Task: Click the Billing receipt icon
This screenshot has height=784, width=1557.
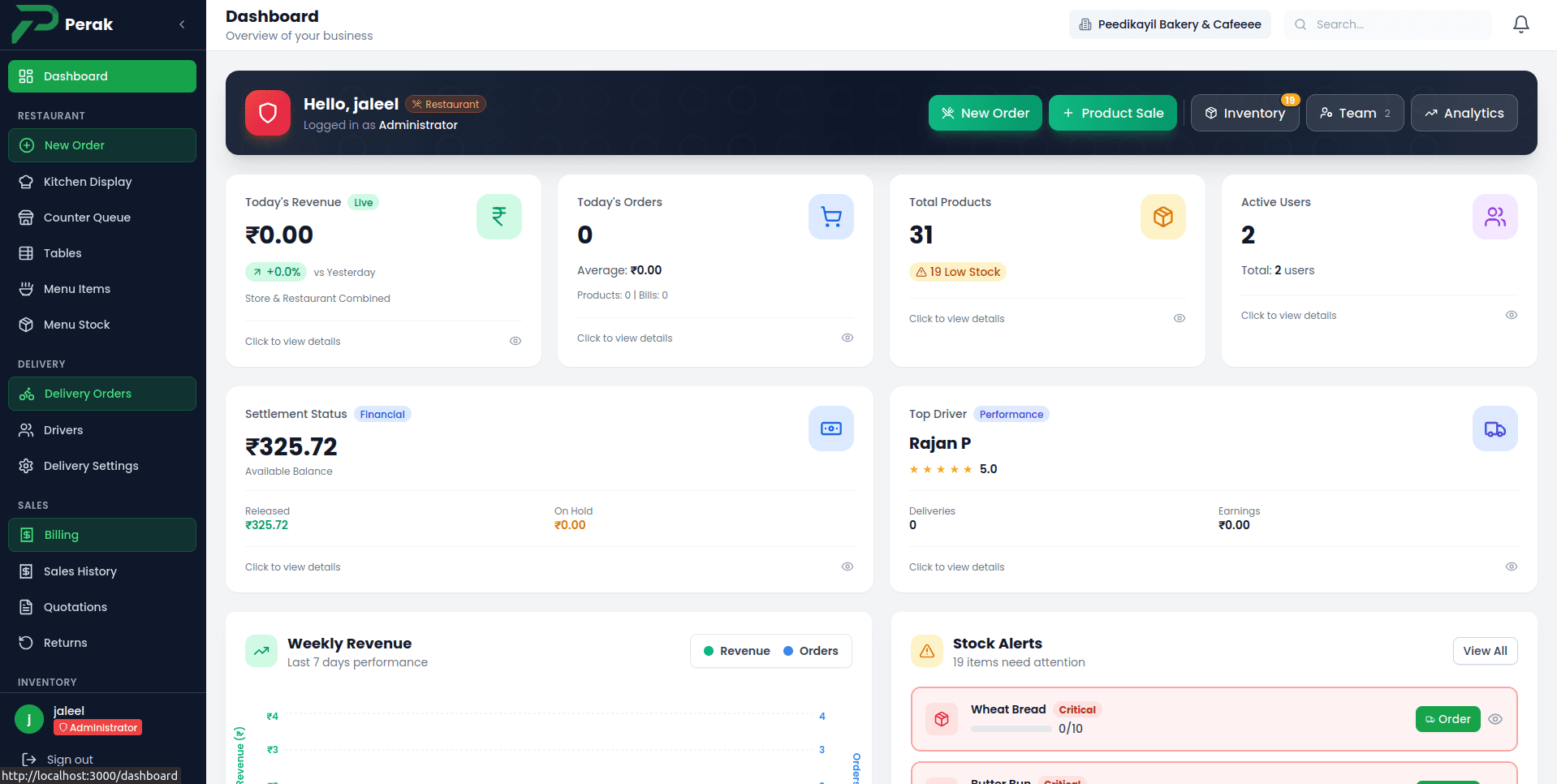Action: [27, 535]
